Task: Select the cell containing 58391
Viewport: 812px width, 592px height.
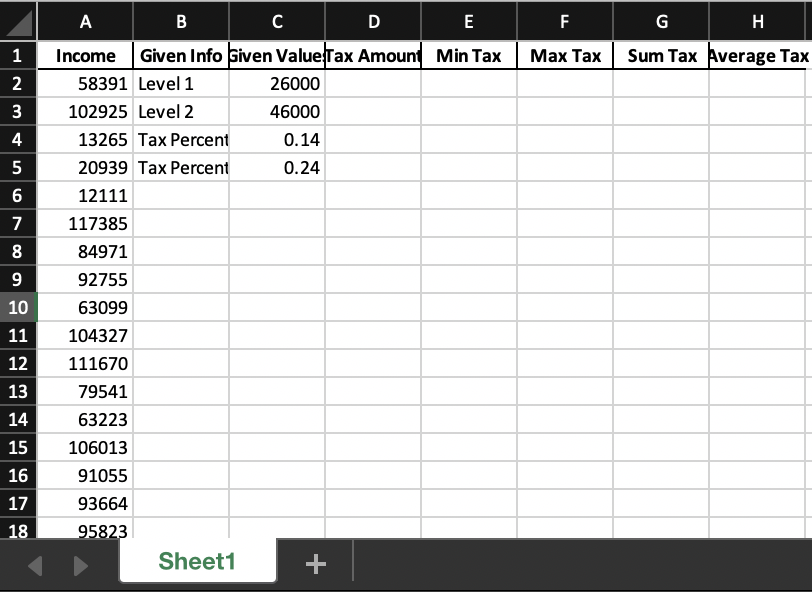Action: (x=85, y=84)
